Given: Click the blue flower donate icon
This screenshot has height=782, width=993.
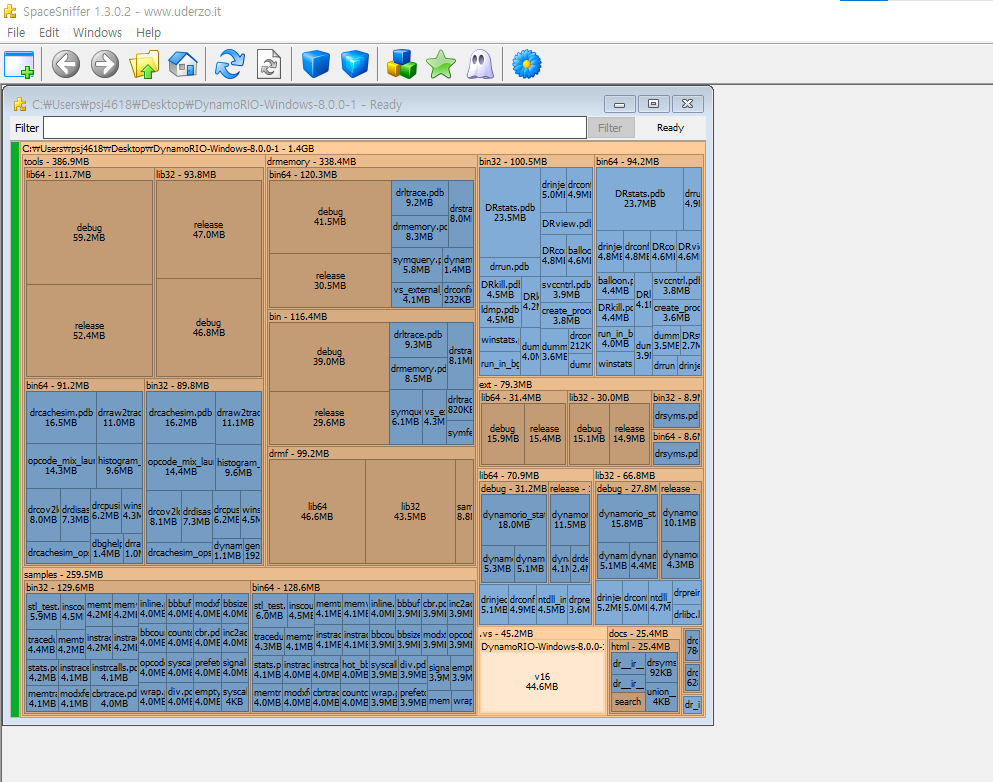Looking at the screenshot, I should [526, 65].
